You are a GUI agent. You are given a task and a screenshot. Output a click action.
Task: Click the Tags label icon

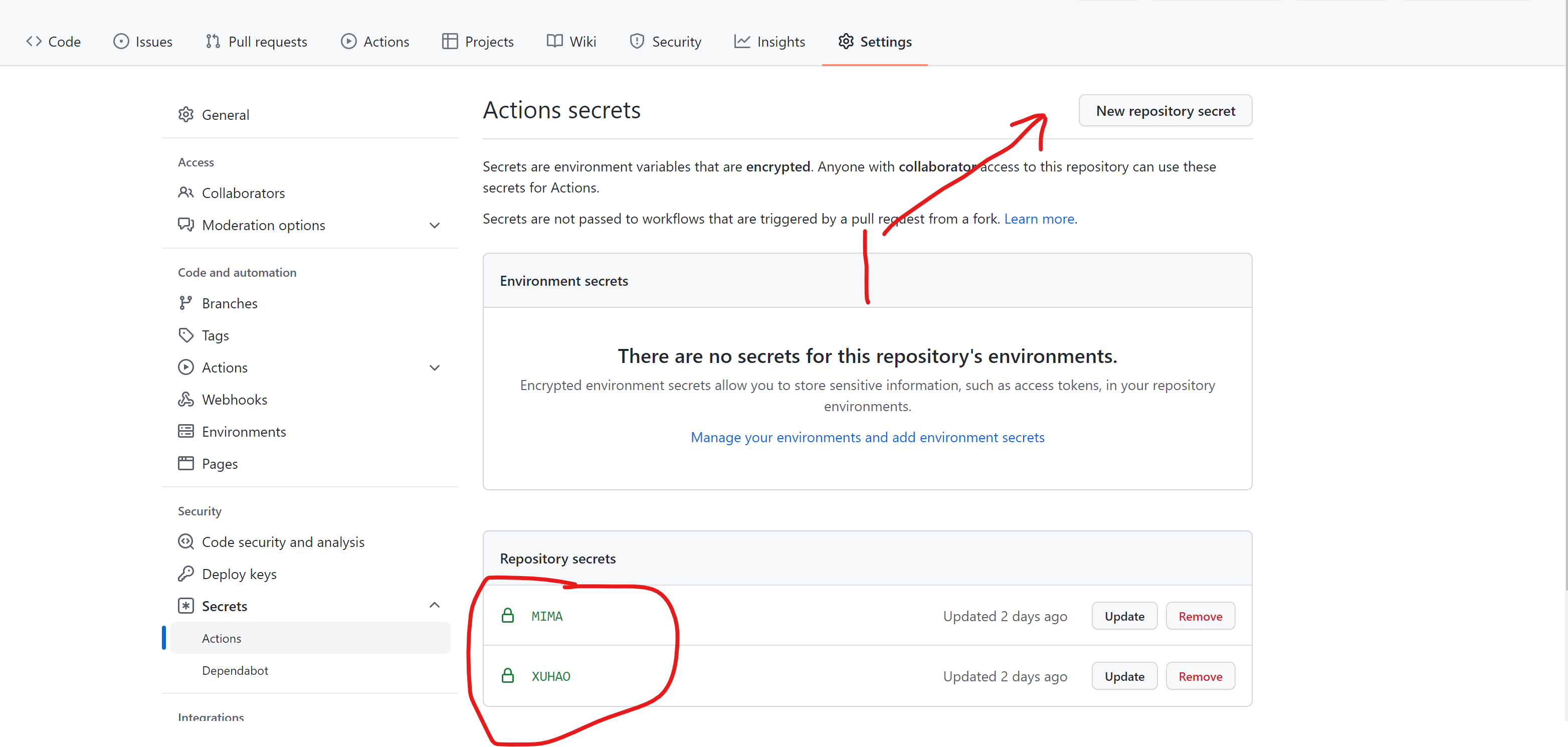[185, 335]
